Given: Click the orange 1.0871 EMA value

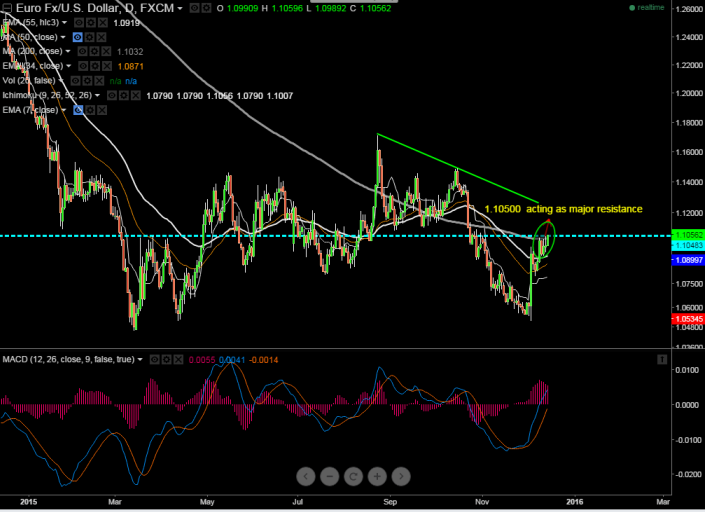Looking at the screenshot, I should [x=130, y=67].
